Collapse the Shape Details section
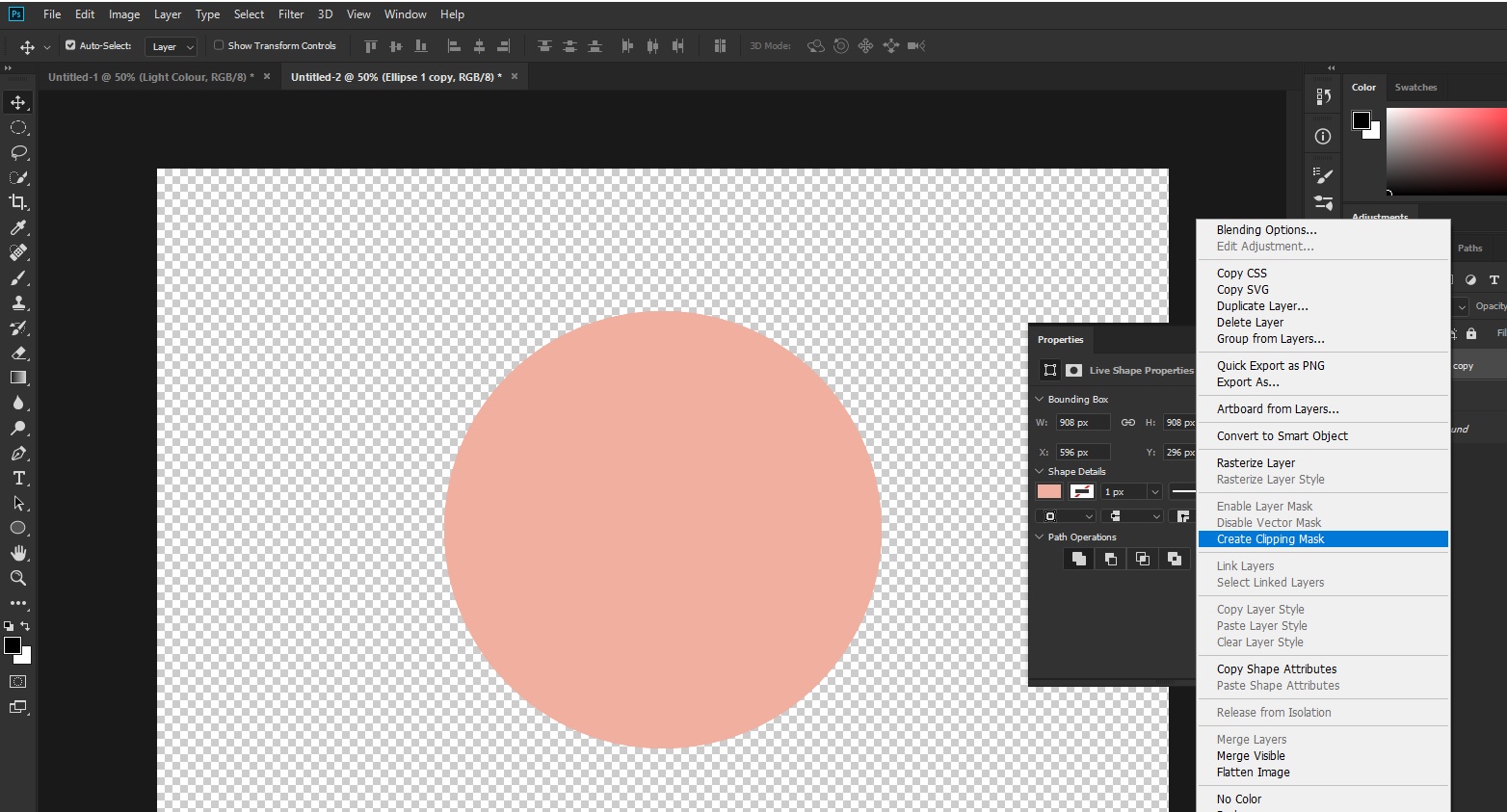This screenshot has width=1507, height=812. coord(1040,471)
